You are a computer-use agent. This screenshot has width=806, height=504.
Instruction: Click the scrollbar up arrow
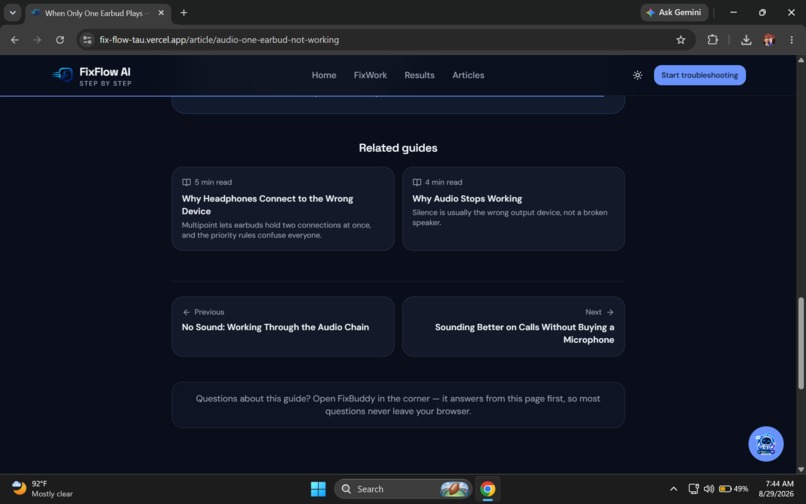(x=800, y=60)
